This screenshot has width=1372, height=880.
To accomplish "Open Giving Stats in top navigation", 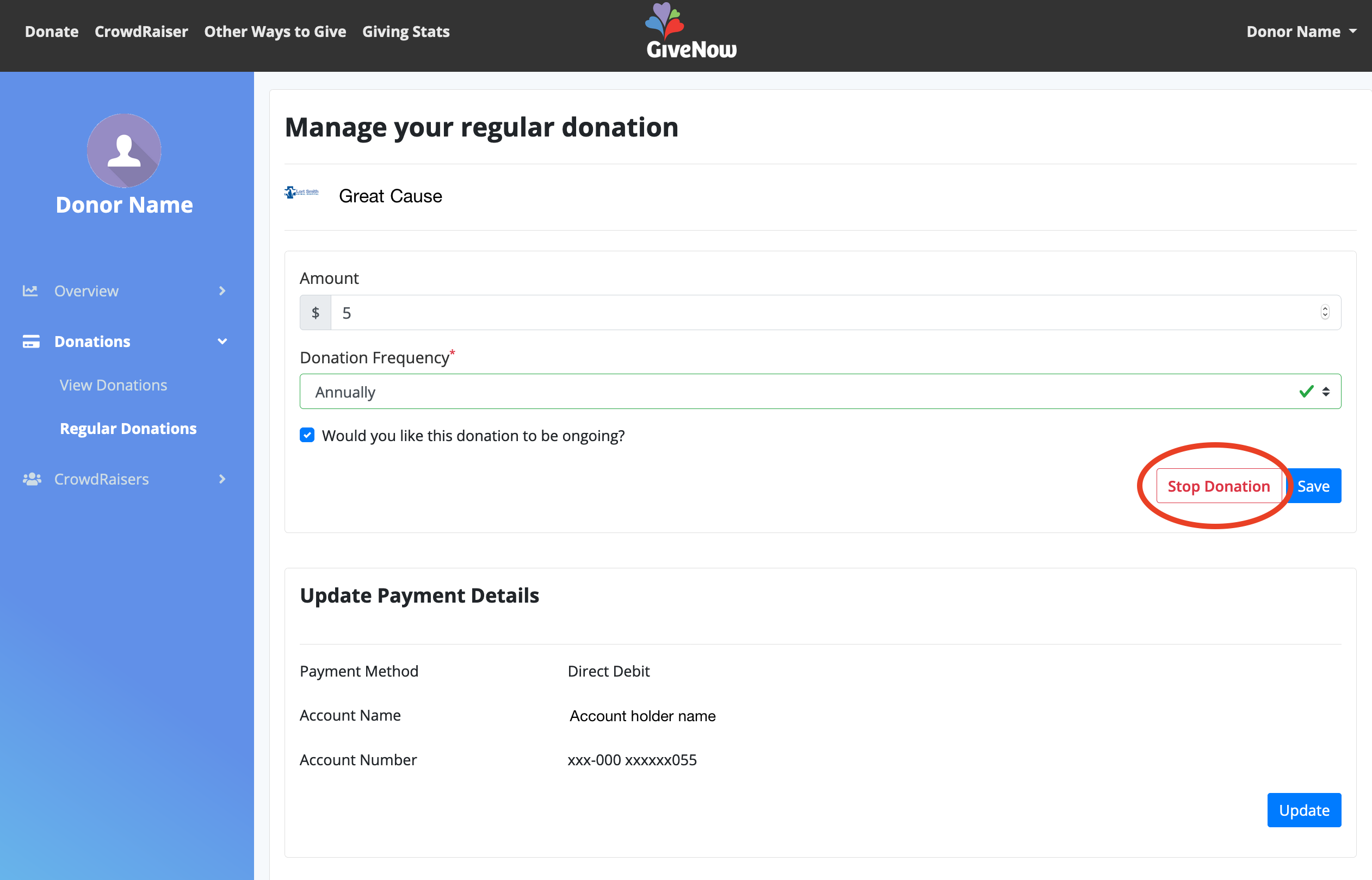I will point(406,32).
